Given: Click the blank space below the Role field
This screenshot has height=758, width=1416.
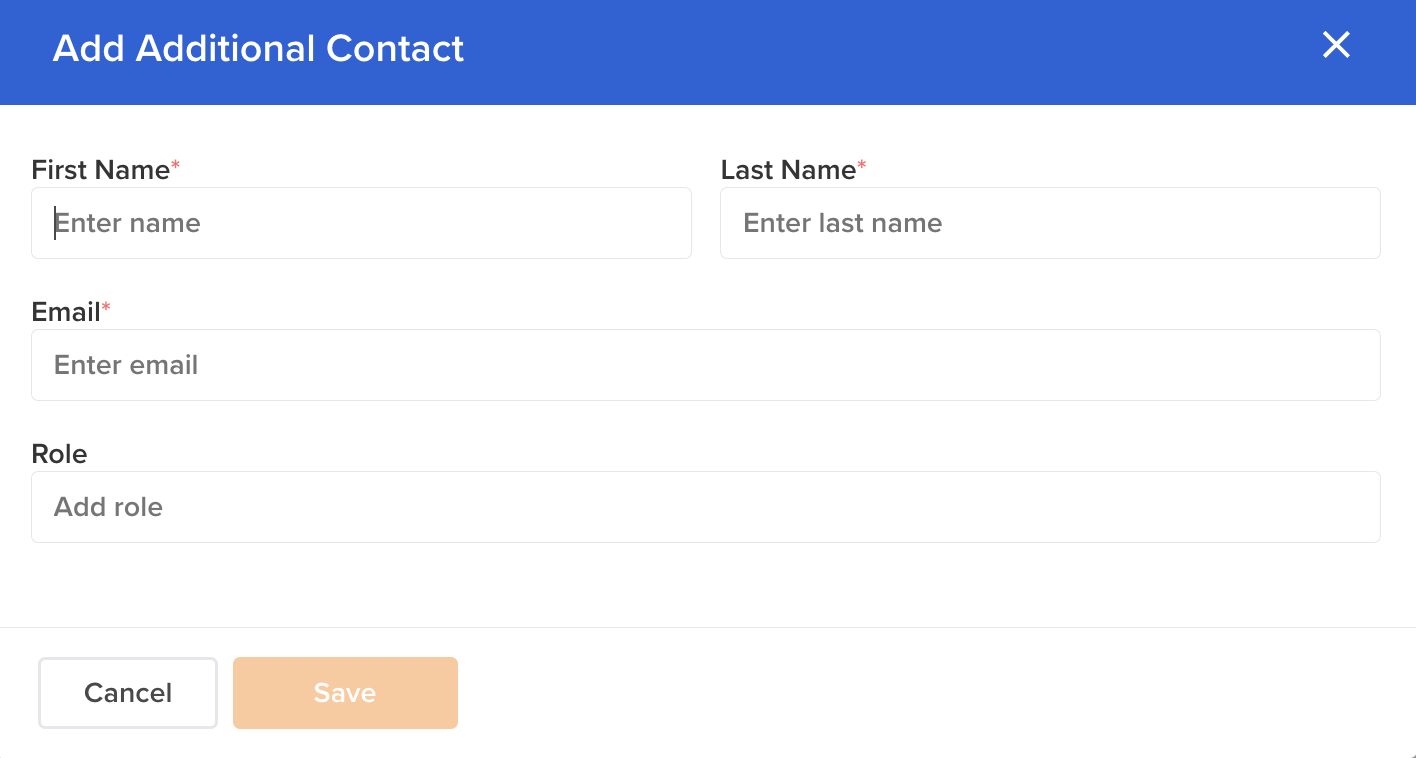Looking at the screenshot, I should 705,585.
